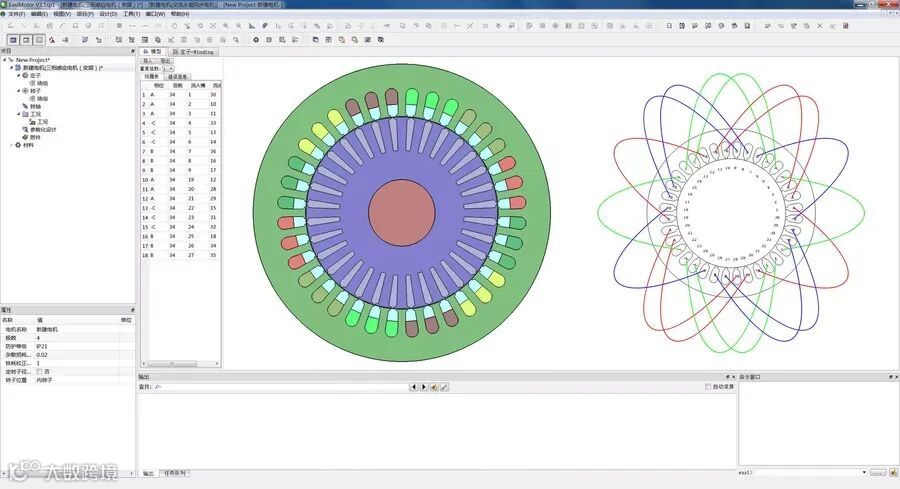Image resolution: width=900 pixels, height=489 pixels.
Task: Switch to the 模型 tab
Action: pyautogui.click(x=153, y=52)
